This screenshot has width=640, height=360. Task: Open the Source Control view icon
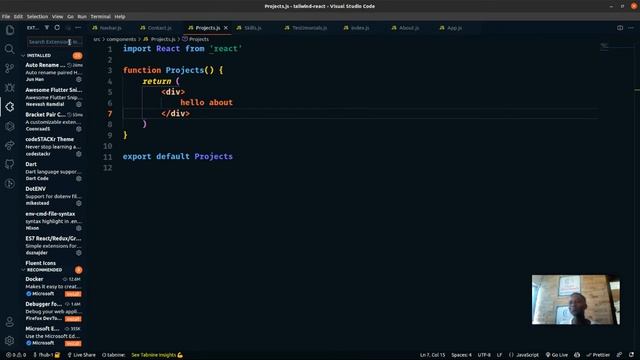[10, 68]
